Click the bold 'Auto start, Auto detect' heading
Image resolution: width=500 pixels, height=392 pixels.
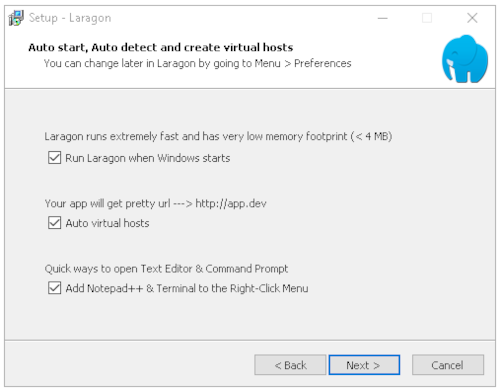pyautogui.click(x=161, y=47)
